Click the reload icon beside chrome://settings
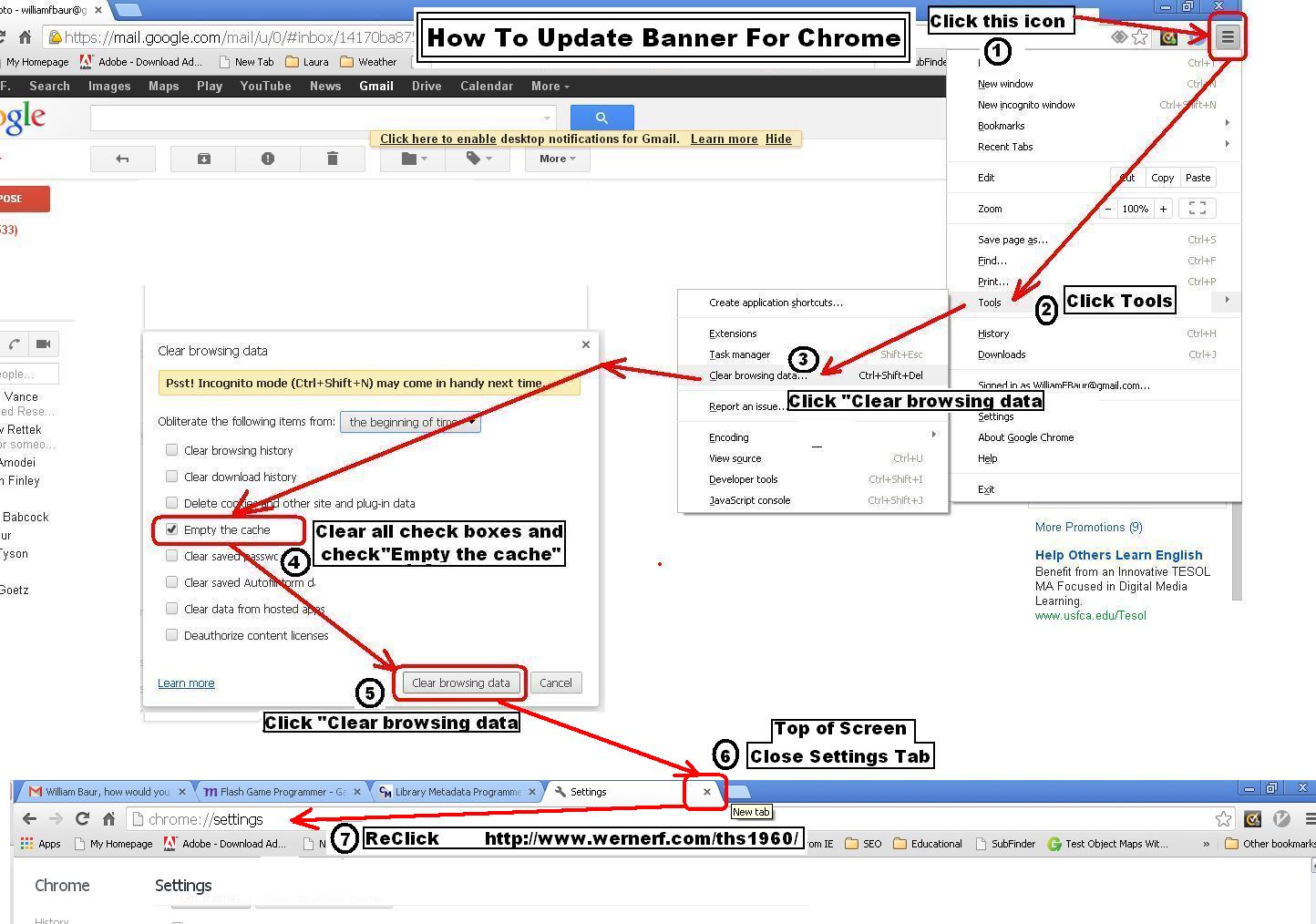The width and height of the screenshot is (1316, 924). 82,819
